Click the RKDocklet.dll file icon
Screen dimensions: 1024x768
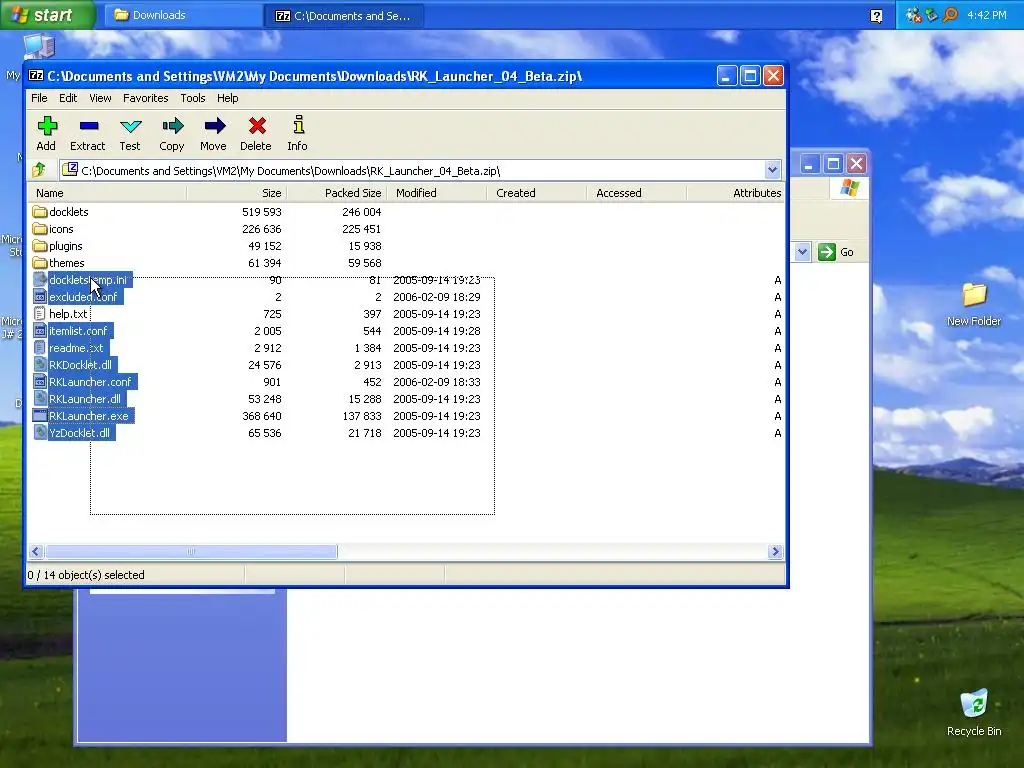pos(40,364)
